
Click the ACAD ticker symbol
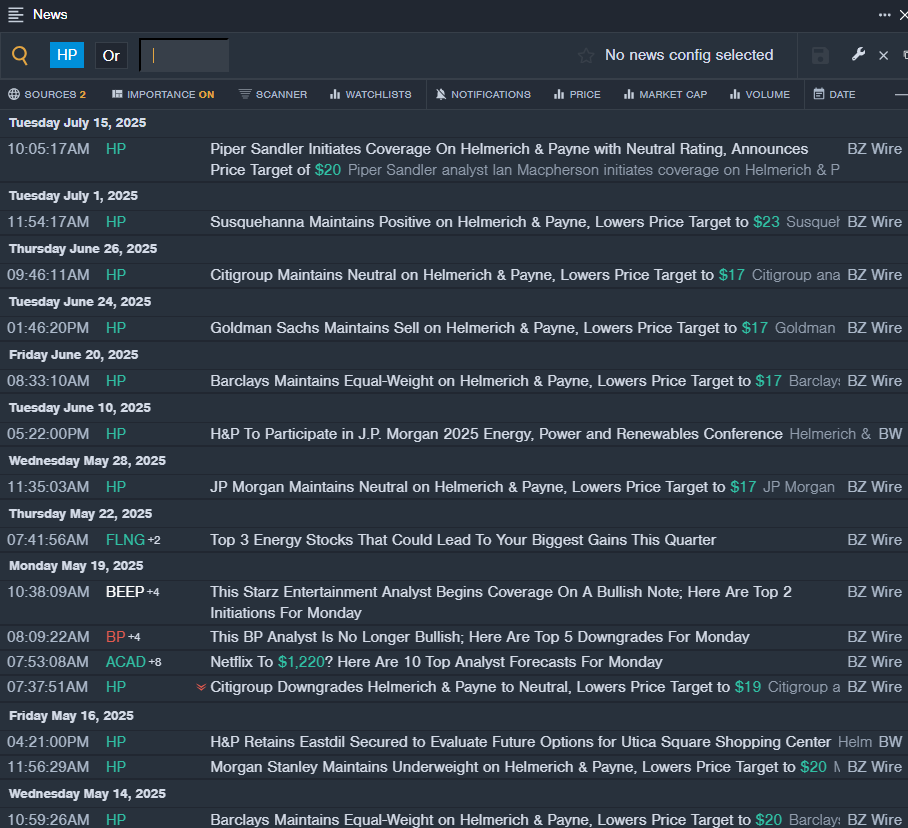126,662
